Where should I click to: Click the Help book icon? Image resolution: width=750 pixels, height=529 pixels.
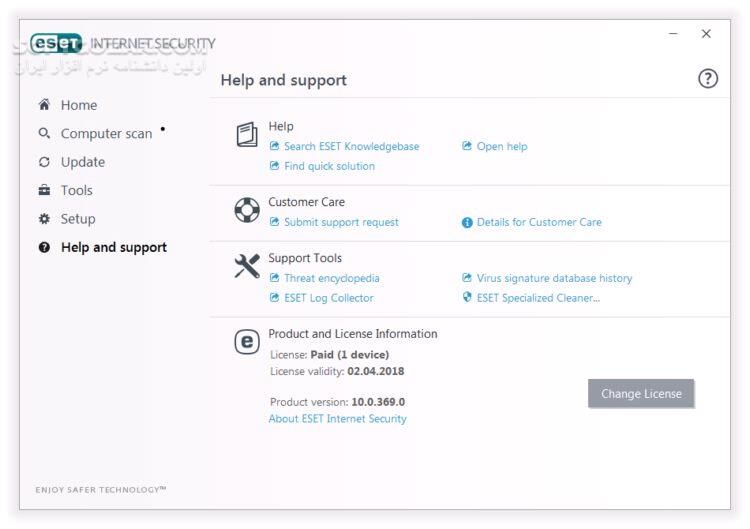coord(246,135)
